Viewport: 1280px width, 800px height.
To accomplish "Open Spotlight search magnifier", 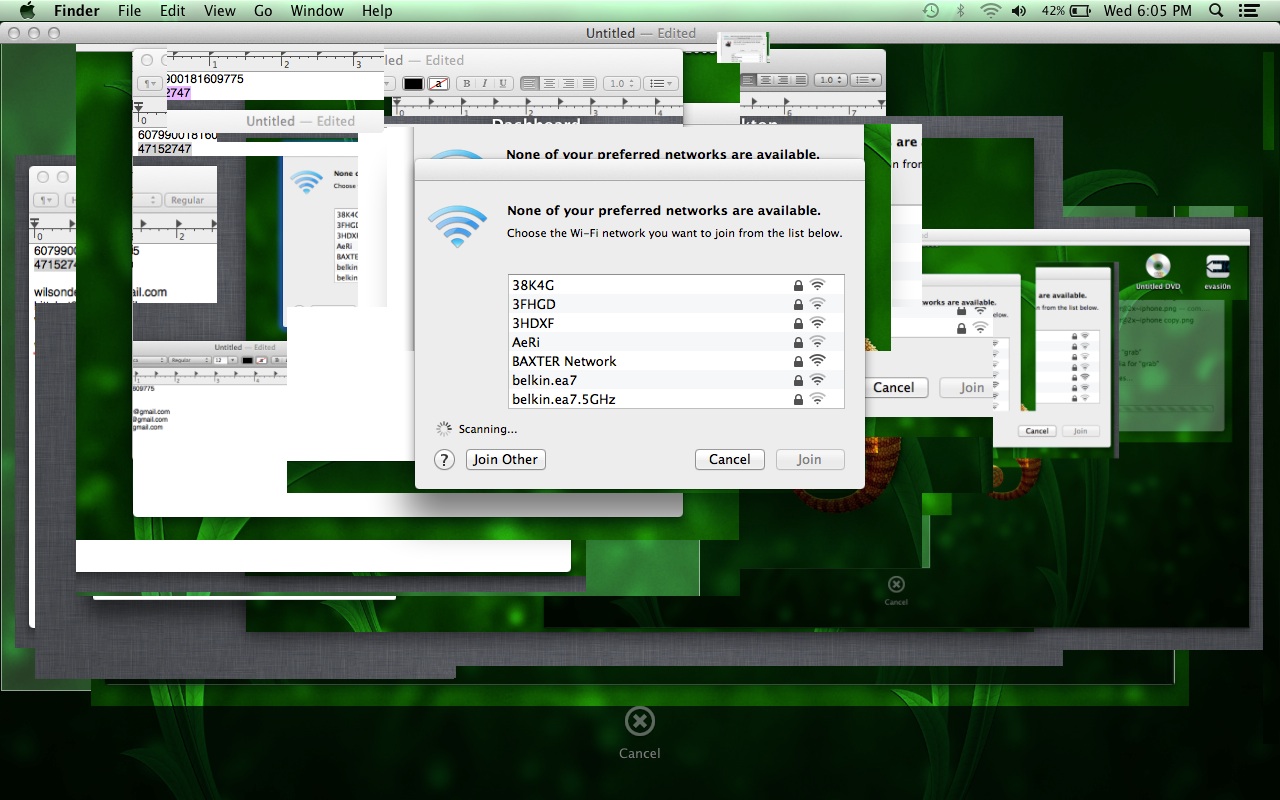I will point(1216,11).
